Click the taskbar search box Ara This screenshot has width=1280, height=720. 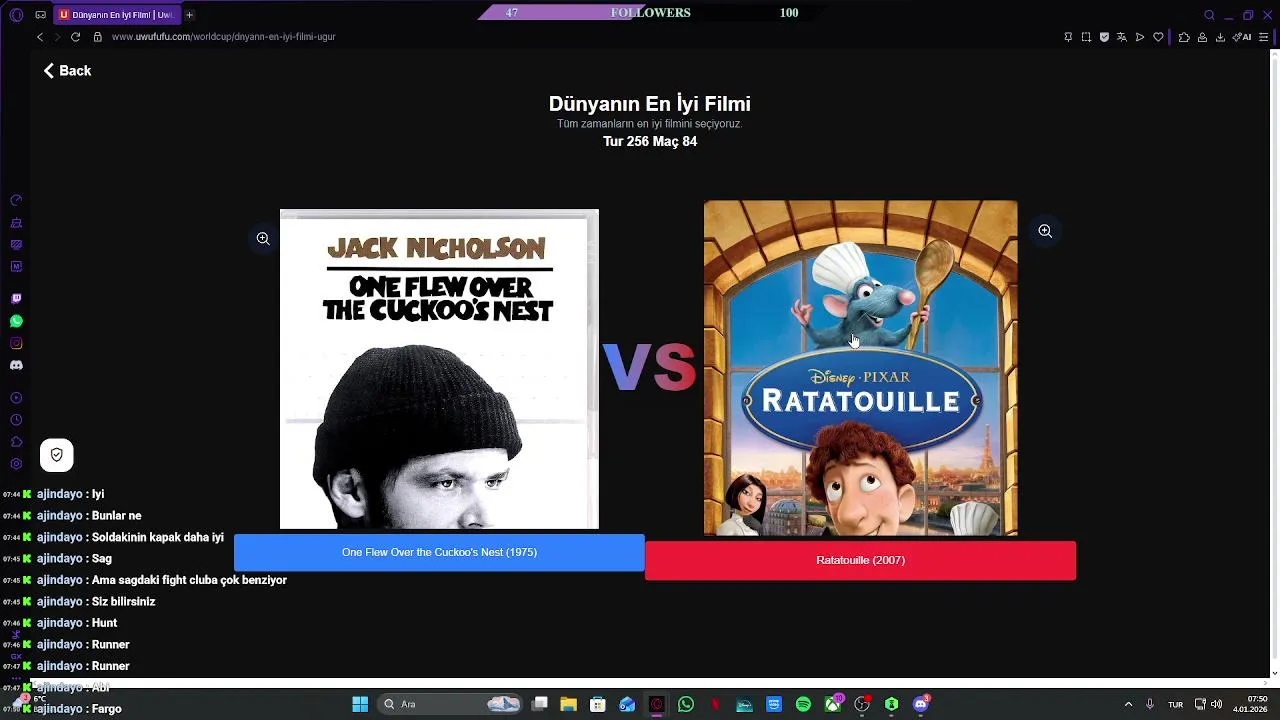point(450,704)
